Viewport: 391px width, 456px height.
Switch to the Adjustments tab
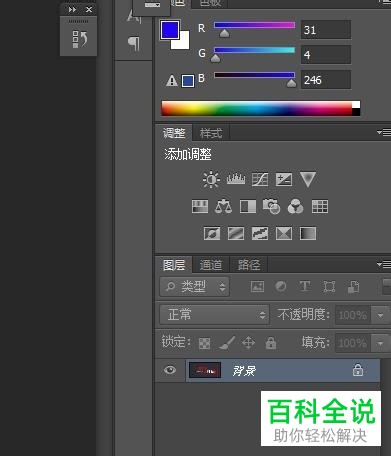click(x=174, y=133)
